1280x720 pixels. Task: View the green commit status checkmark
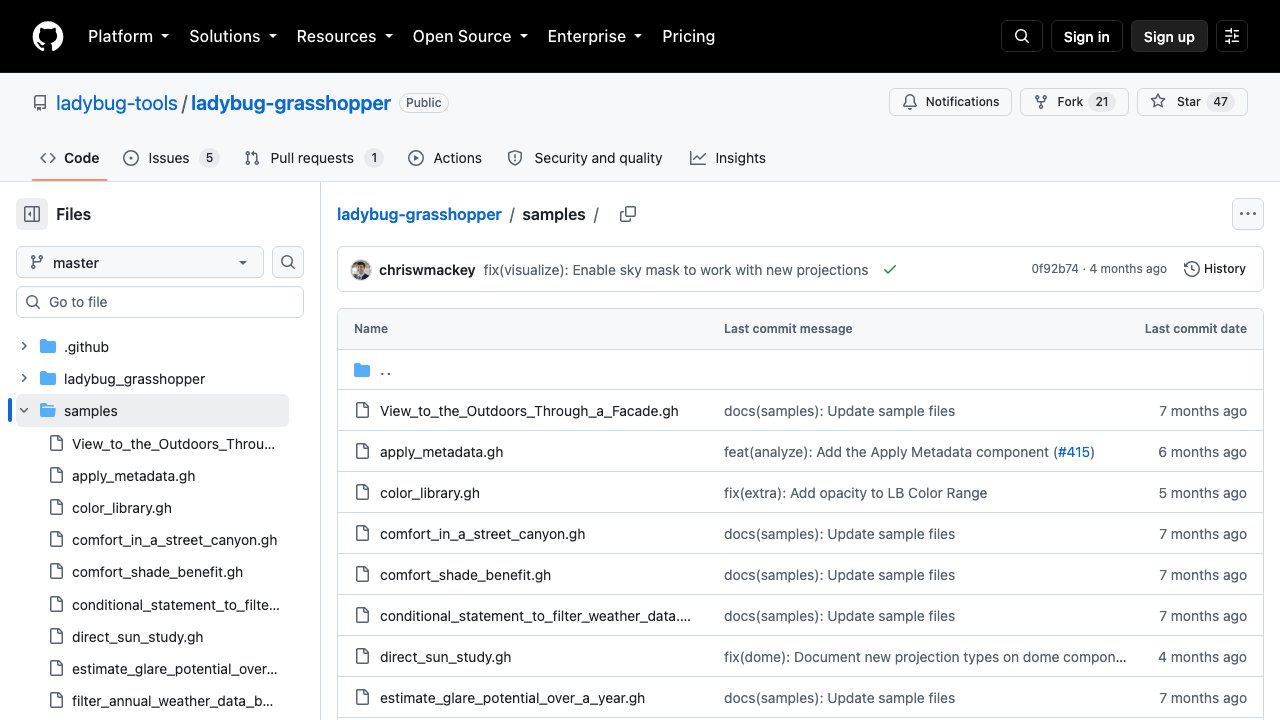[890, 269]
